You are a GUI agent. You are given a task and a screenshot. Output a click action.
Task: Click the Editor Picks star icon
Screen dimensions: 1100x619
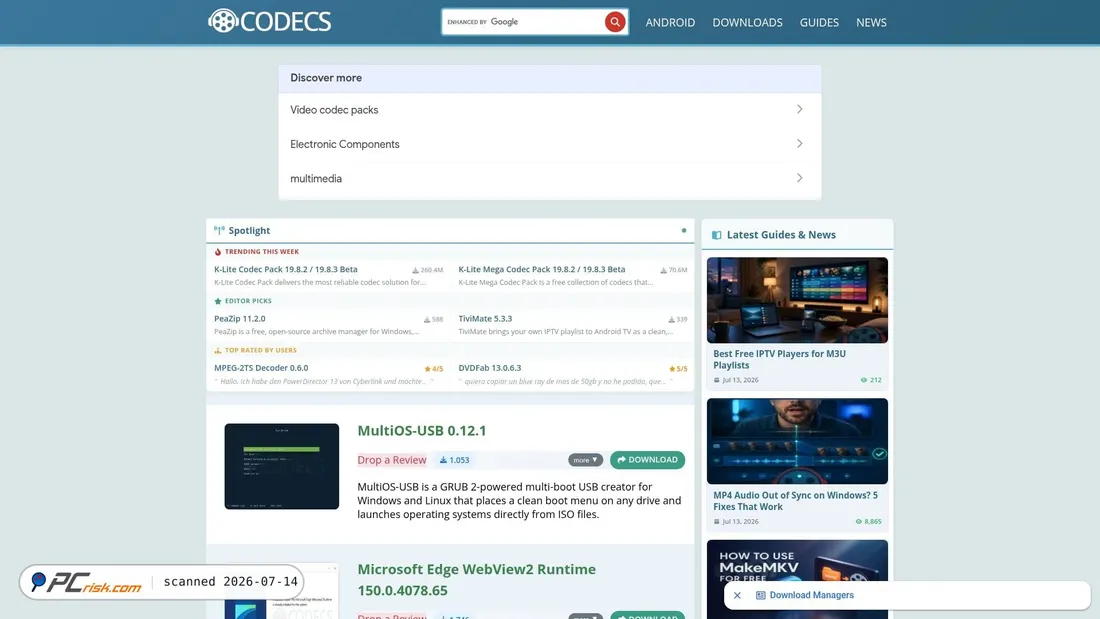tap(217, 301)
